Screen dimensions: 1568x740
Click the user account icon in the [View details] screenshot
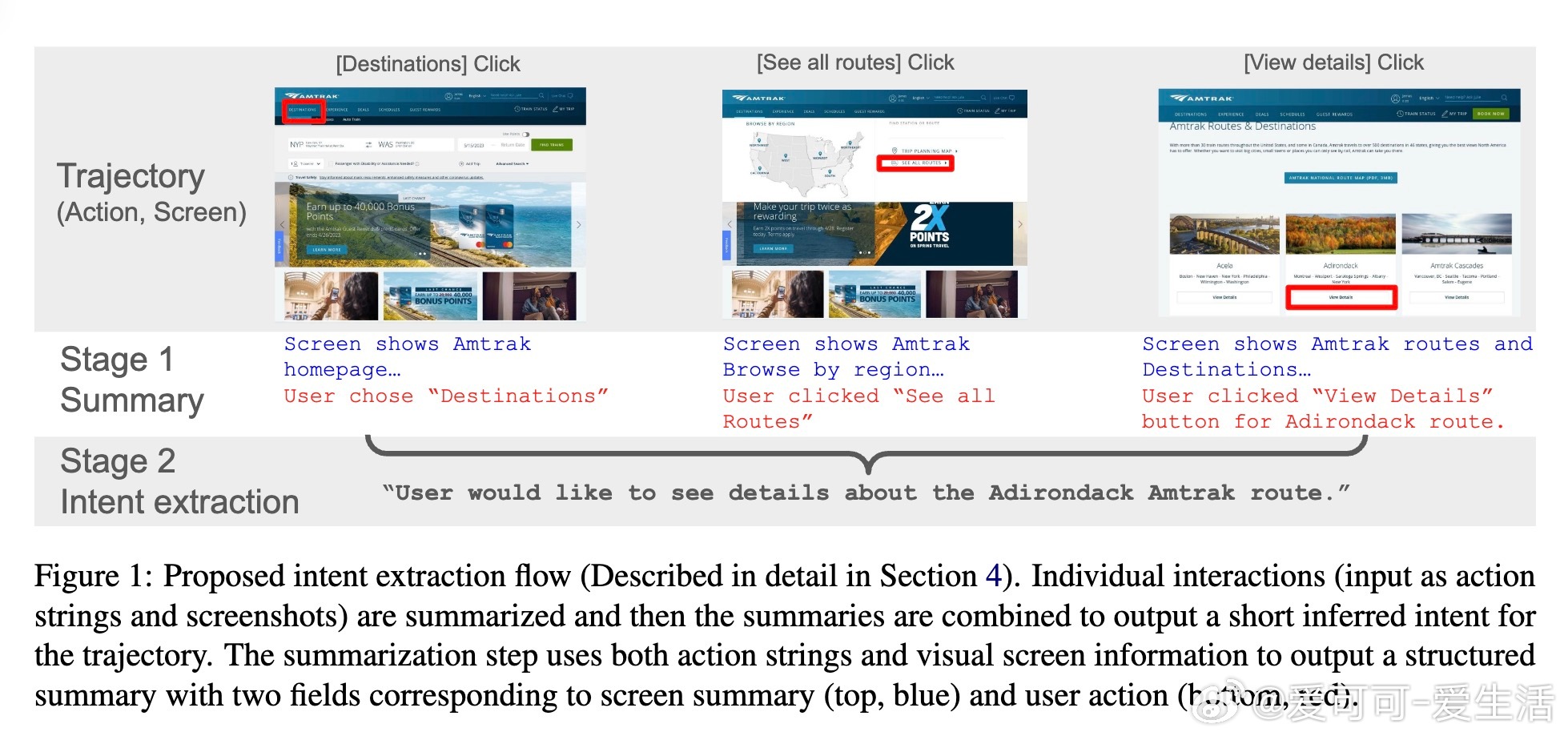pos(1395,99)
